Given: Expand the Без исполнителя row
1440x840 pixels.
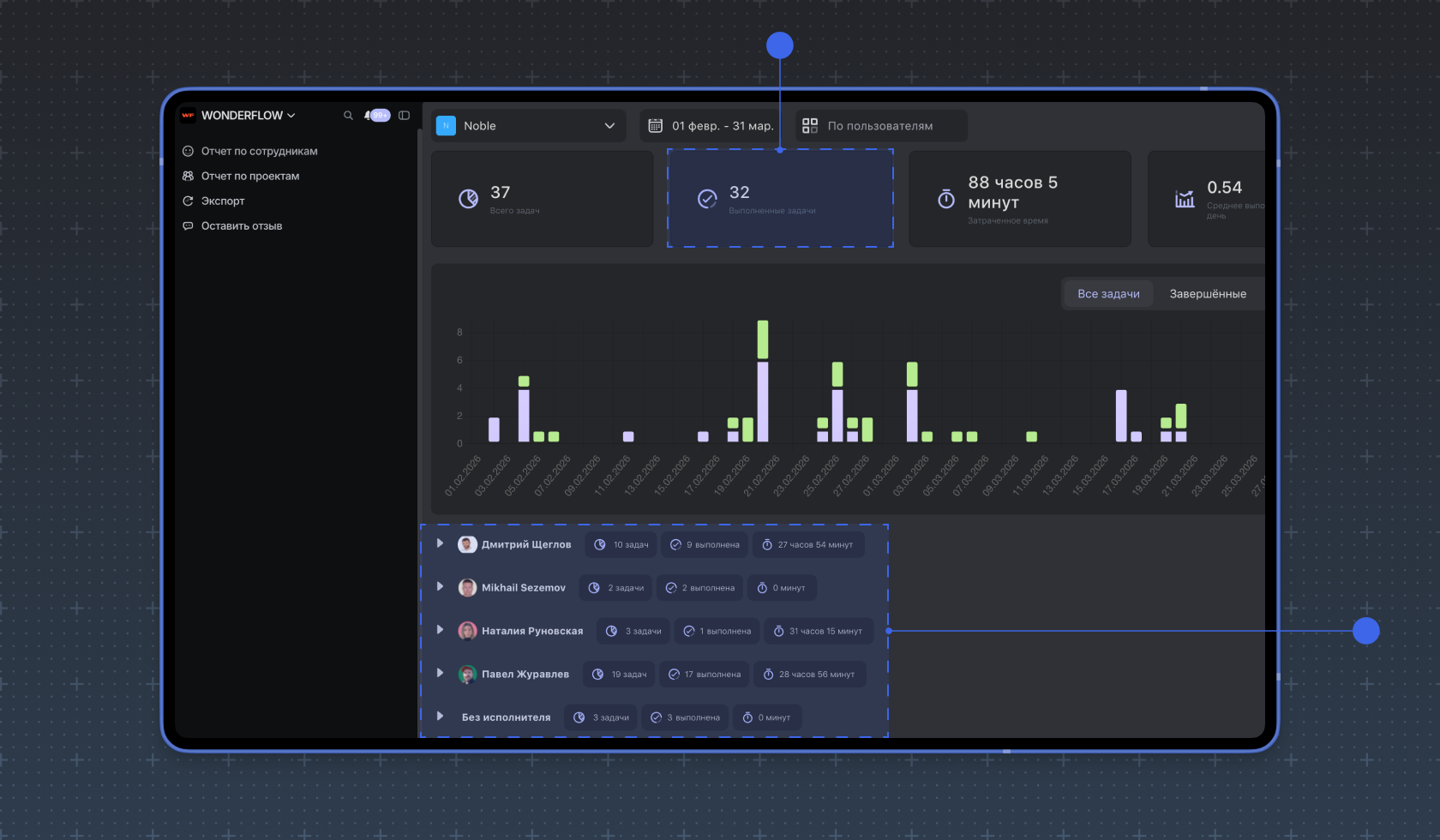Looking at the screenshot, I should click(441, 716).
